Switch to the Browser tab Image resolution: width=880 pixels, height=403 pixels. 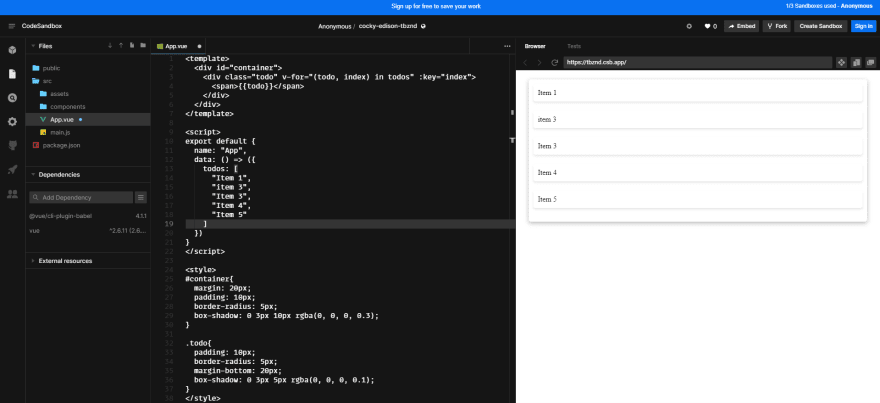[x=535, y=46]
